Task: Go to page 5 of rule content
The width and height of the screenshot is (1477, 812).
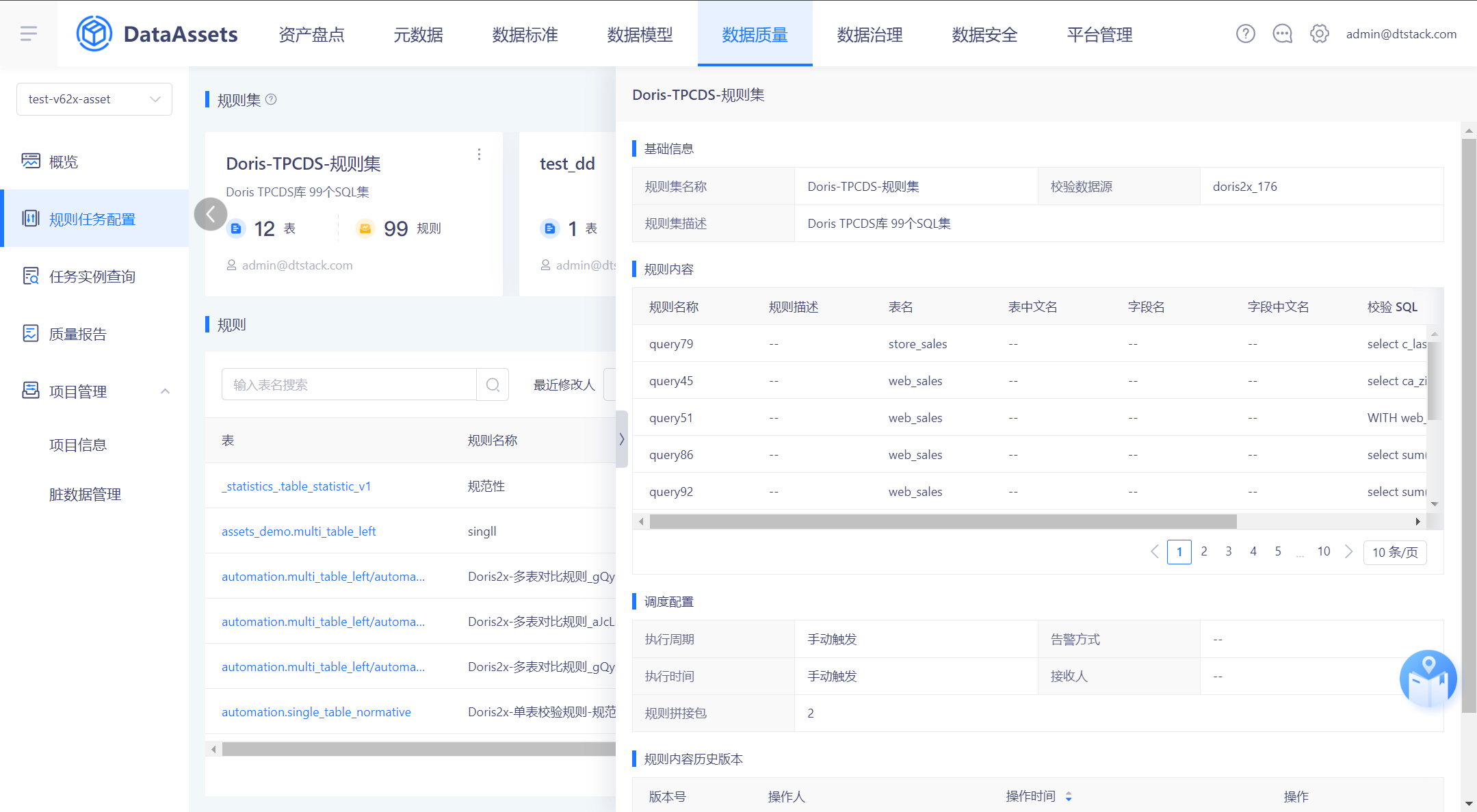Action: coord(1278,551)
